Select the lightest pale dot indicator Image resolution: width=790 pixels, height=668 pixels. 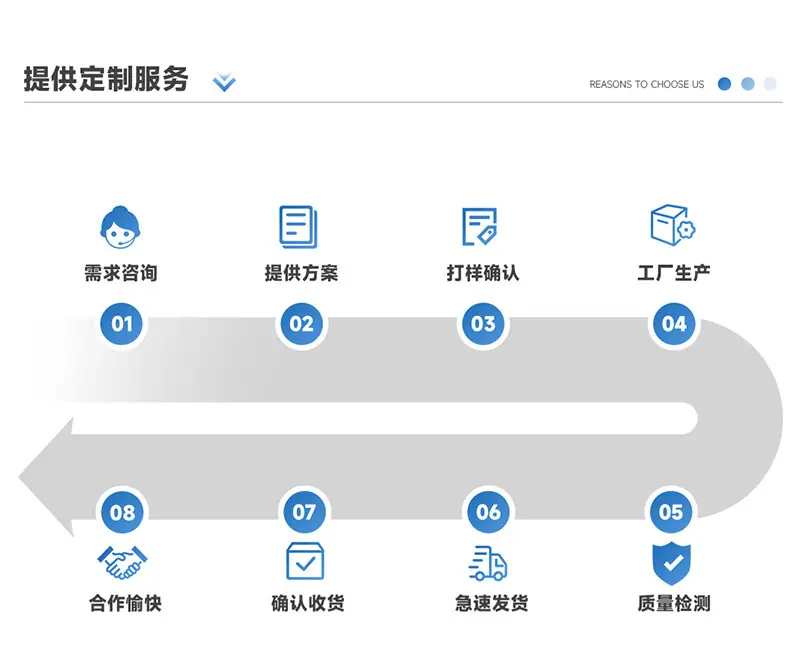click(x=770, y=84)
